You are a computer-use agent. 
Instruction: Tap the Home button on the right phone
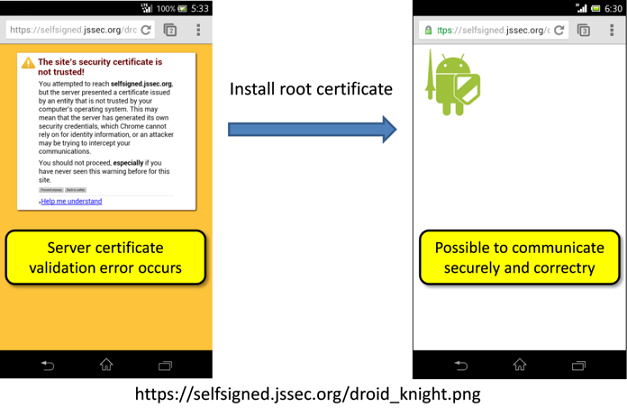[519, 365]
